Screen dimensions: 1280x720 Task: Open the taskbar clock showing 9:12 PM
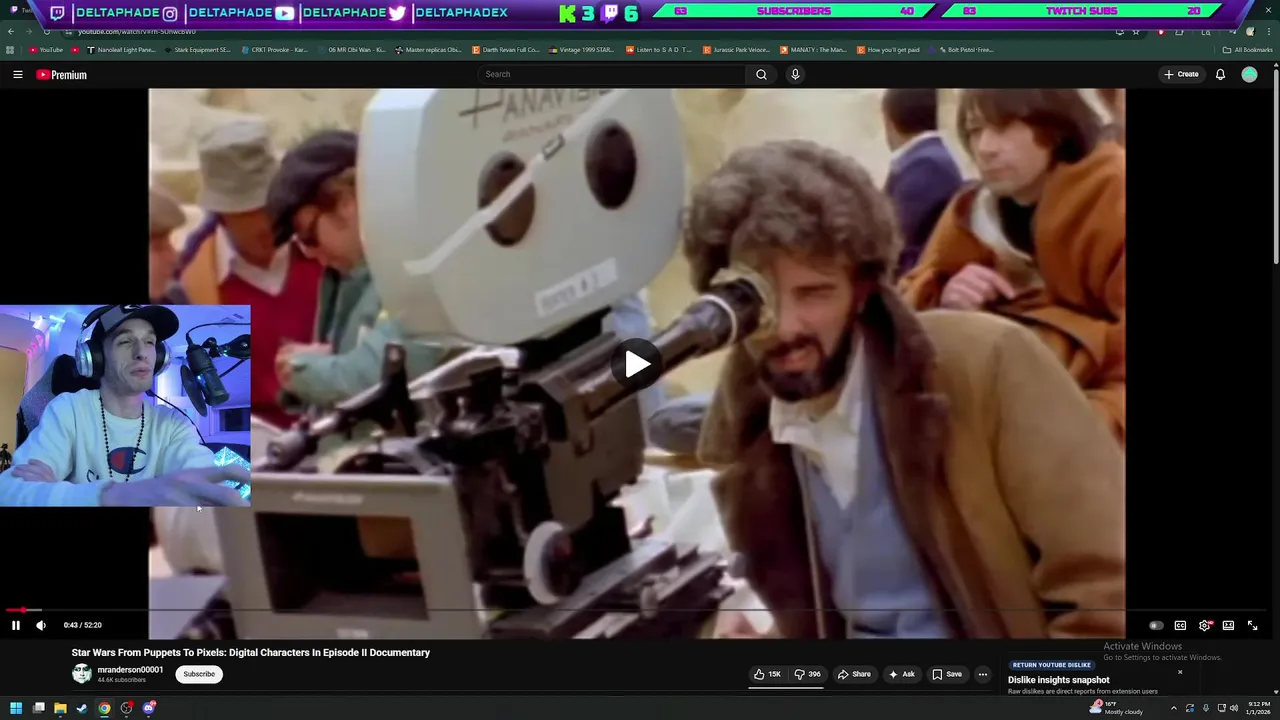pyautogui.click(x=1257, y=708)
